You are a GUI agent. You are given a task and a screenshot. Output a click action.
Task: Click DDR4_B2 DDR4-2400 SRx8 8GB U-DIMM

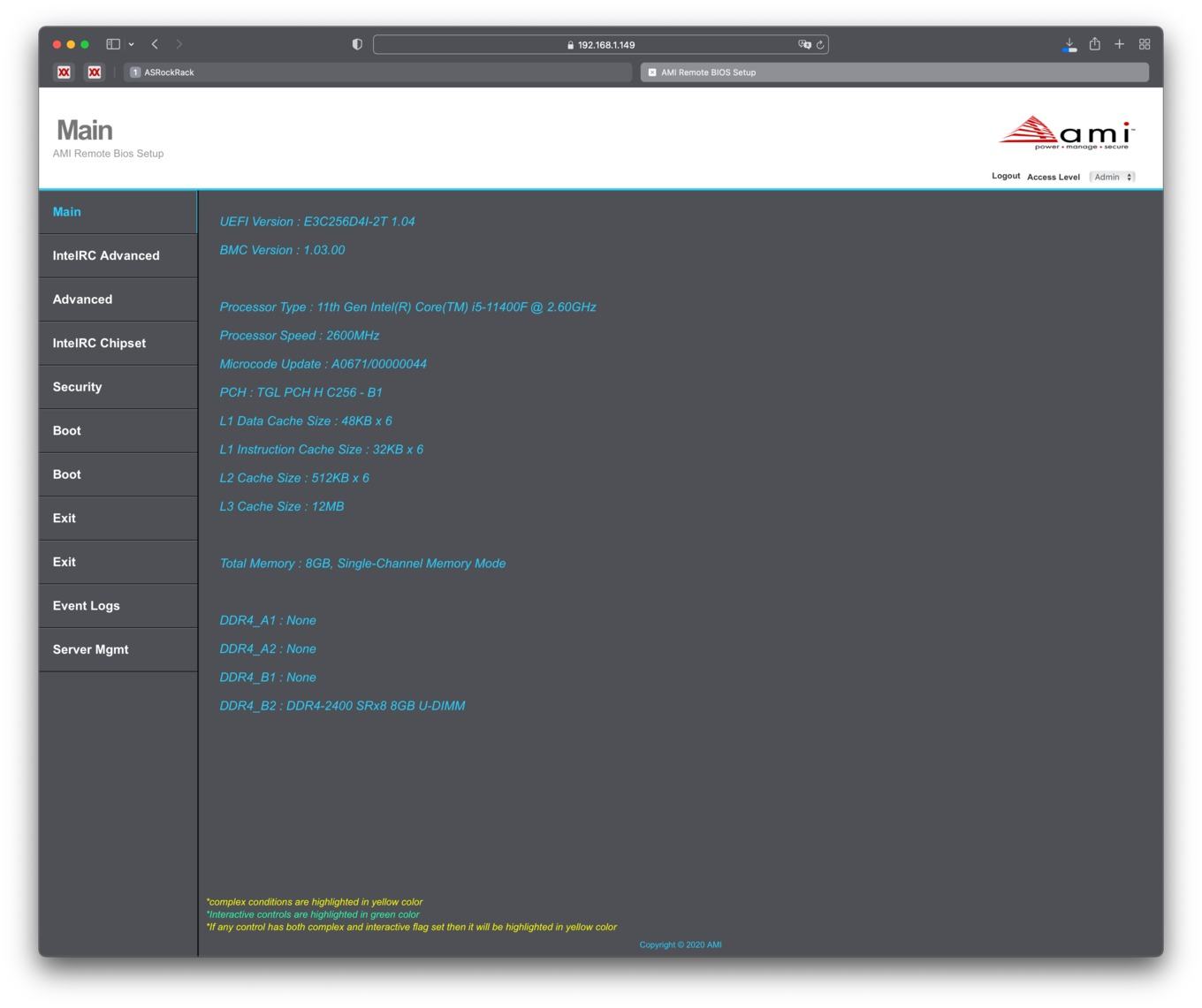pyautogui.click(x=342, y=706)
